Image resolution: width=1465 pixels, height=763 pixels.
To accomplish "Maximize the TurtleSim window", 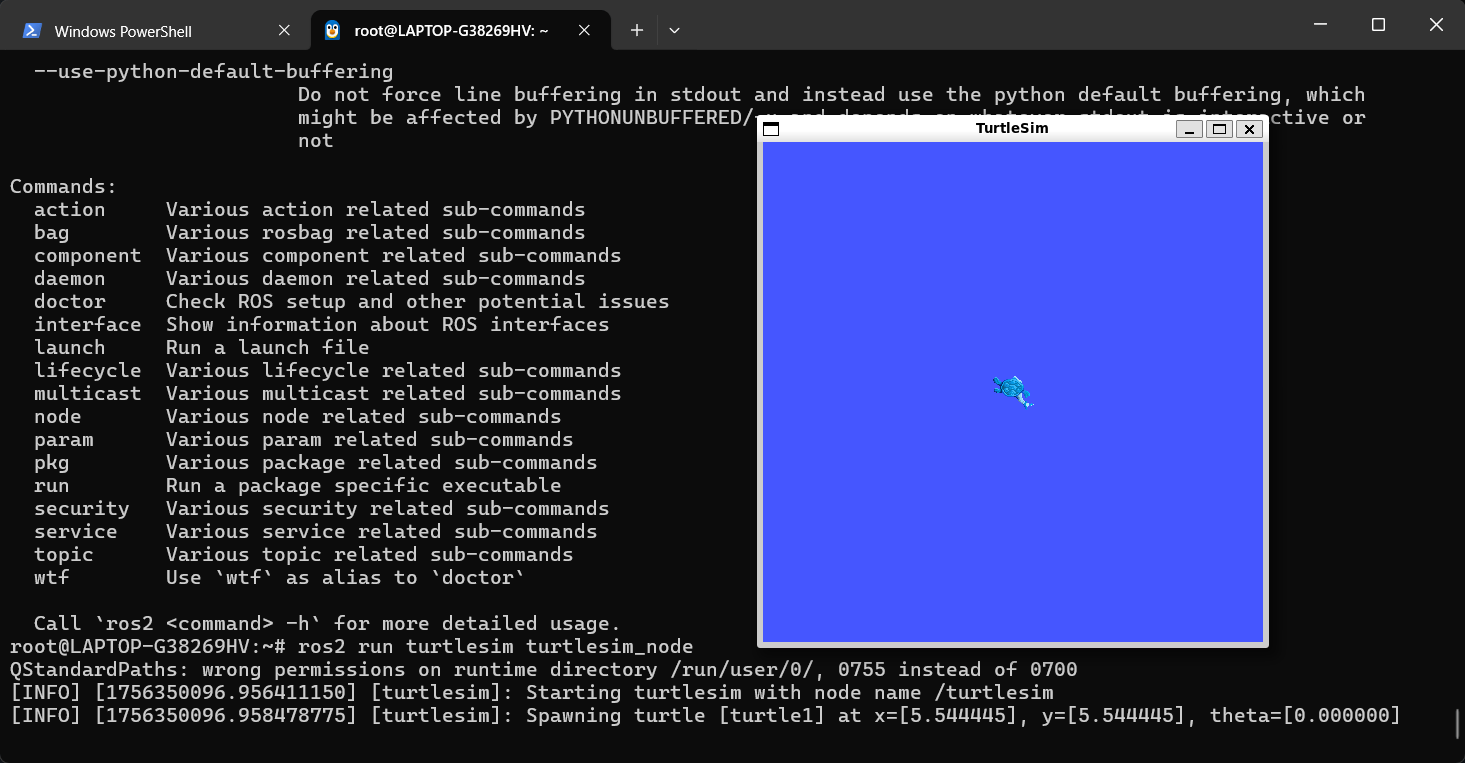I will [x=1219, y=129].
